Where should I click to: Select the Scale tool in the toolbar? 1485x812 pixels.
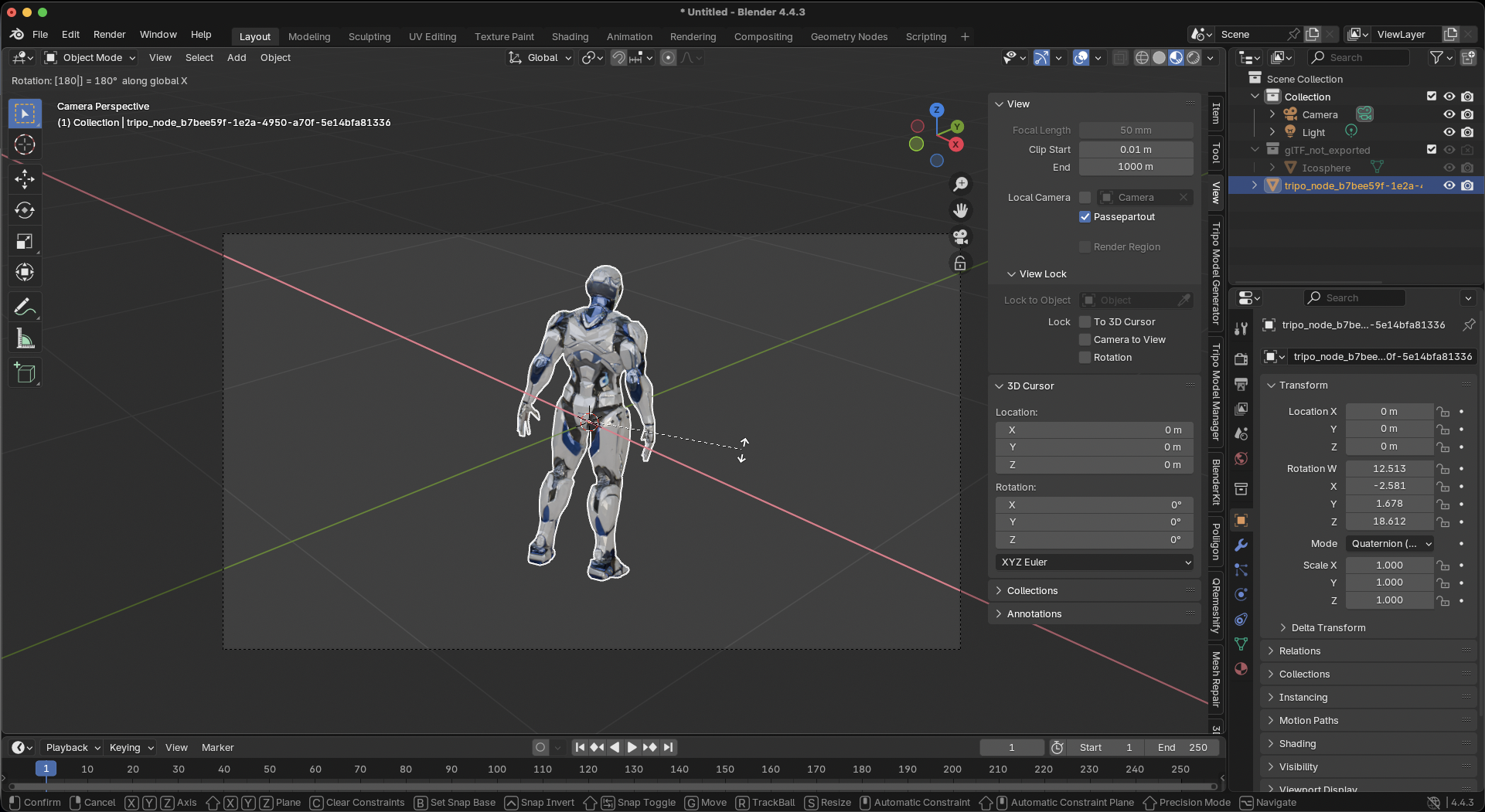click(25, 242)
